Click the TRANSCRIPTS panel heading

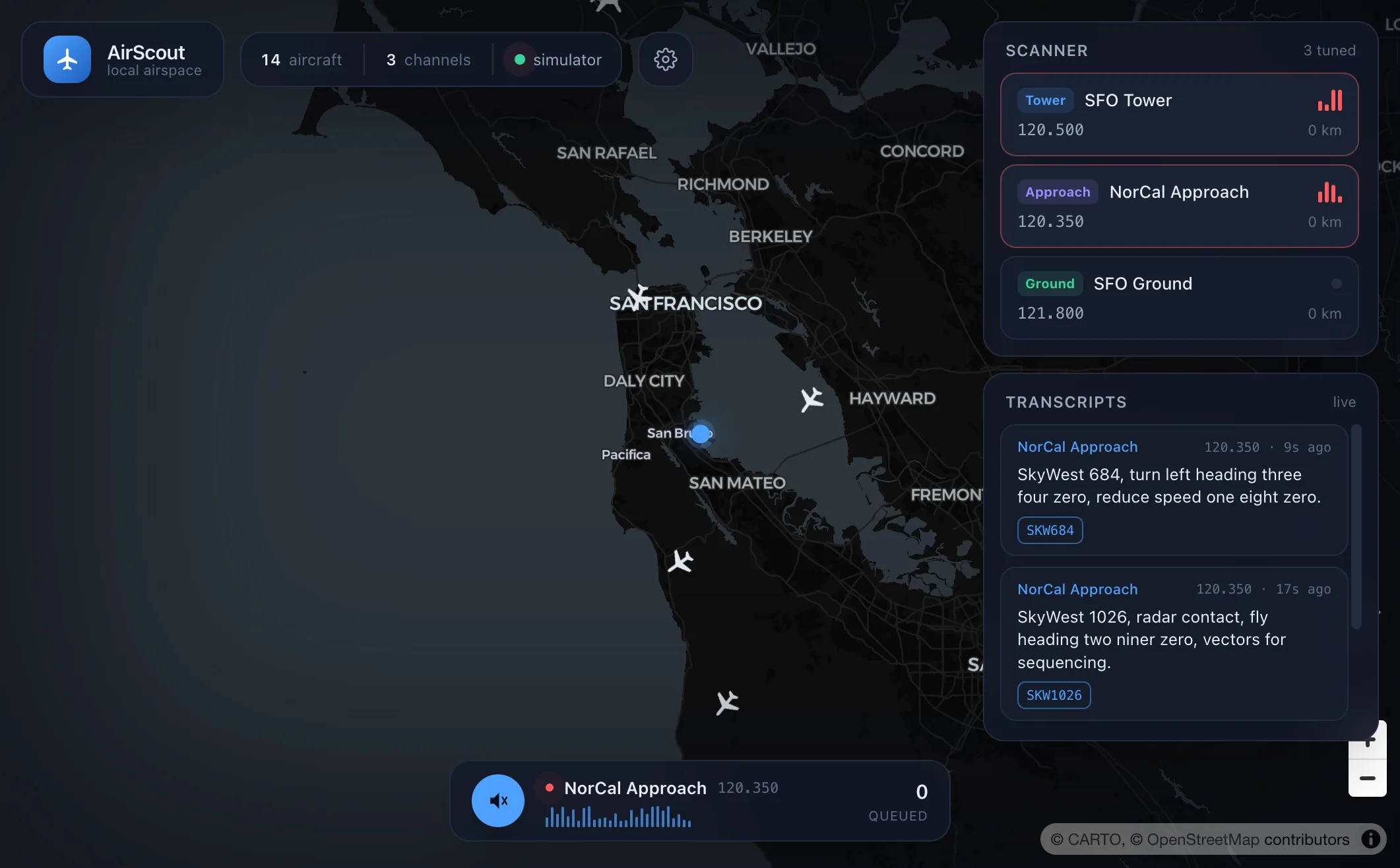click(1066, 402)
